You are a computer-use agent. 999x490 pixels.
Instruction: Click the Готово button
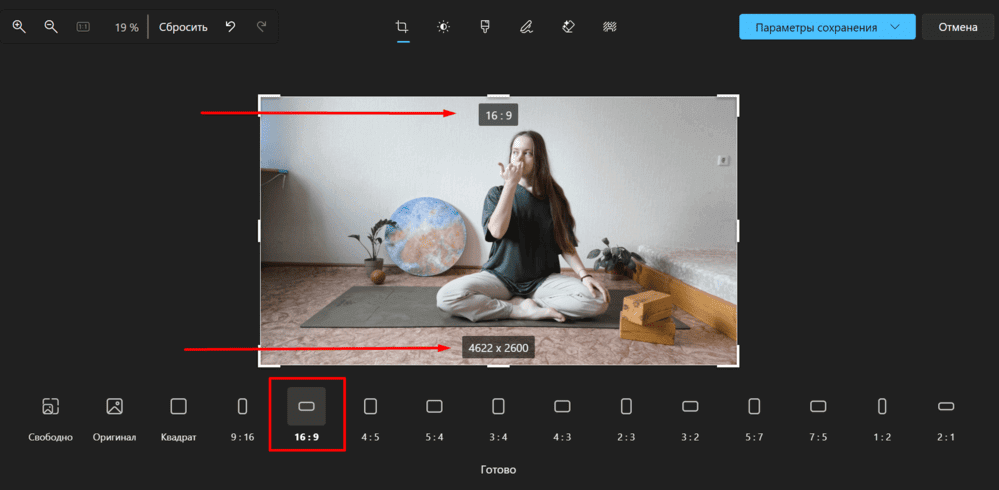coord(498,470)
